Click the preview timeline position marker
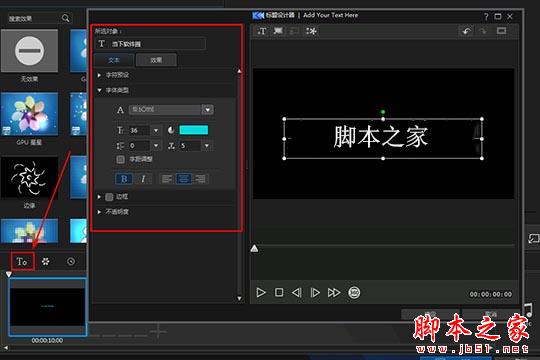 click(254, 248)
